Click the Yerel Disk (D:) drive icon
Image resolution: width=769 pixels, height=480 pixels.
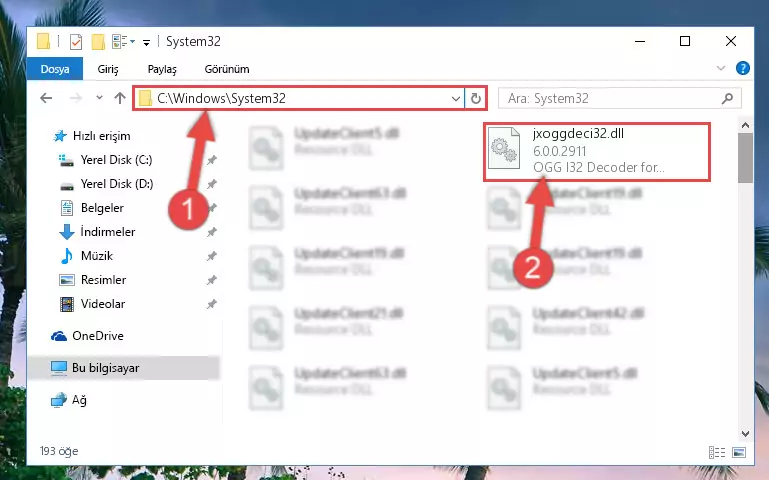tap(67, 186)
